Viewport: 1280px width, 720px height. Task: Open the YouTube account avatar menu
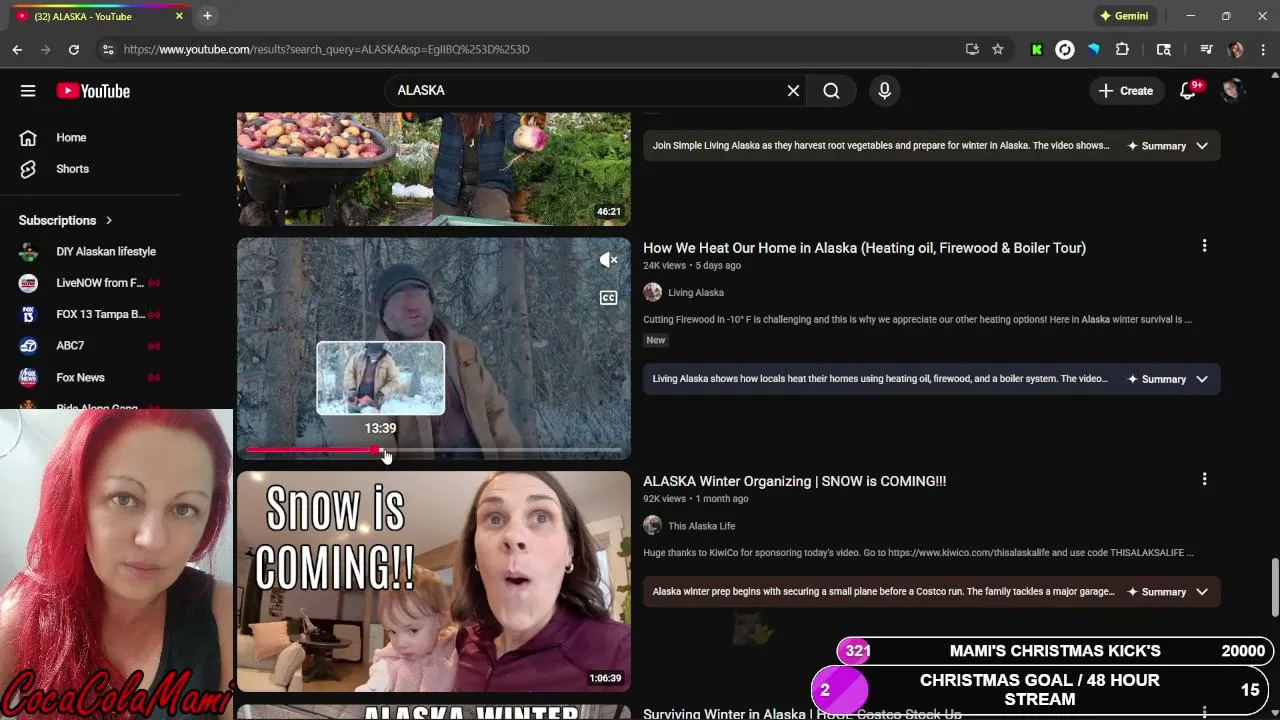point(1232,91)
